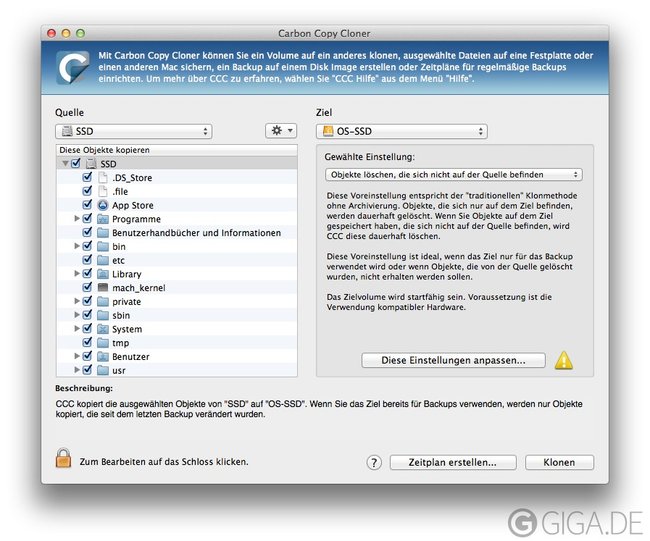This screenshot has height=541, width=650.
Task: Click the Benutzer folder icon
Action: 103,357
